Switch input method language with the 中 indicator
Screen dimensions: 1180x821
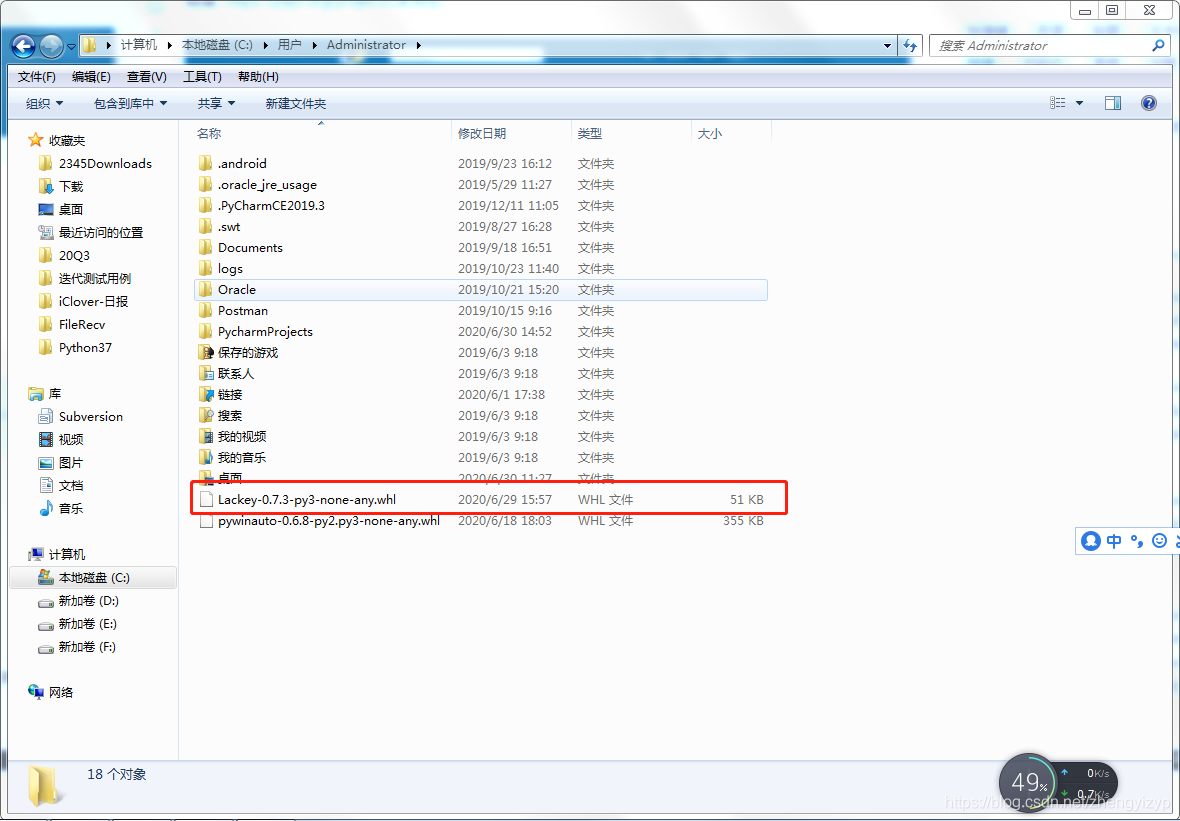tap(1113, 540)
